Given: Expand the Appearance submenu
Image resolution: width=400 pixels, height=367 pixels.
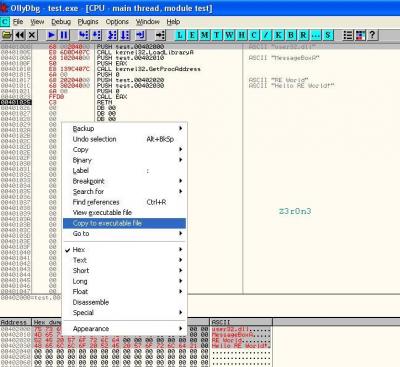Looking at the screenshot, I should [124, 329].
